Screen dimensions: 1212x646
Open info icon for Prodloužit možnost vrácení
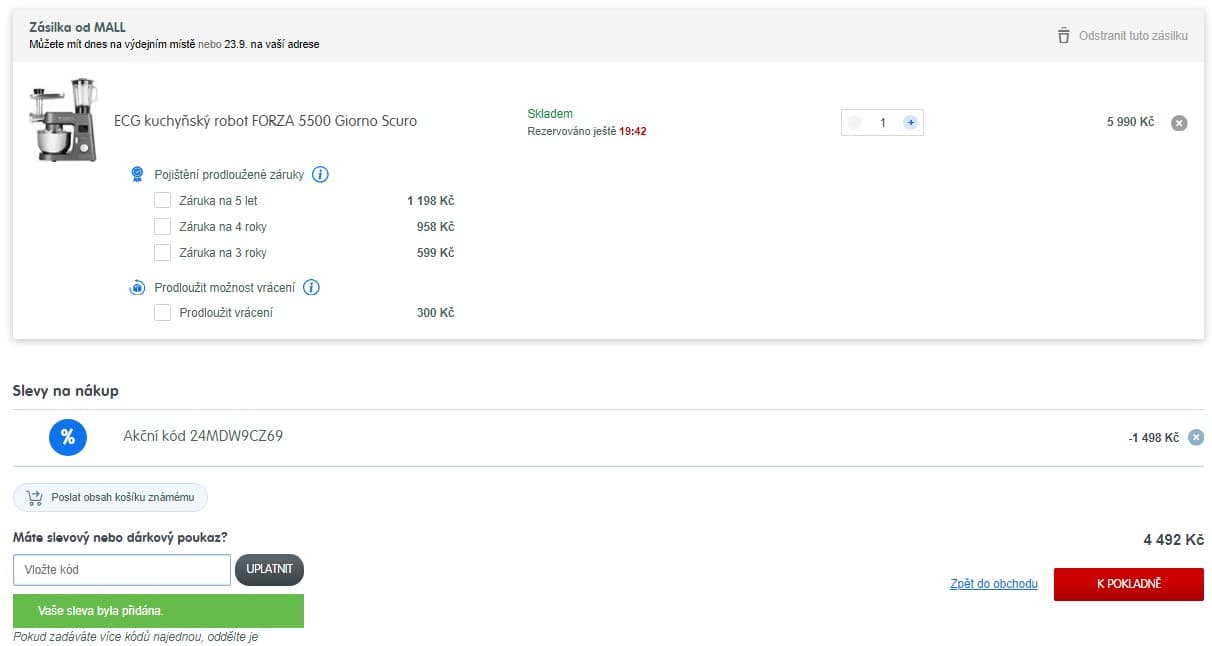pos(311,287)
